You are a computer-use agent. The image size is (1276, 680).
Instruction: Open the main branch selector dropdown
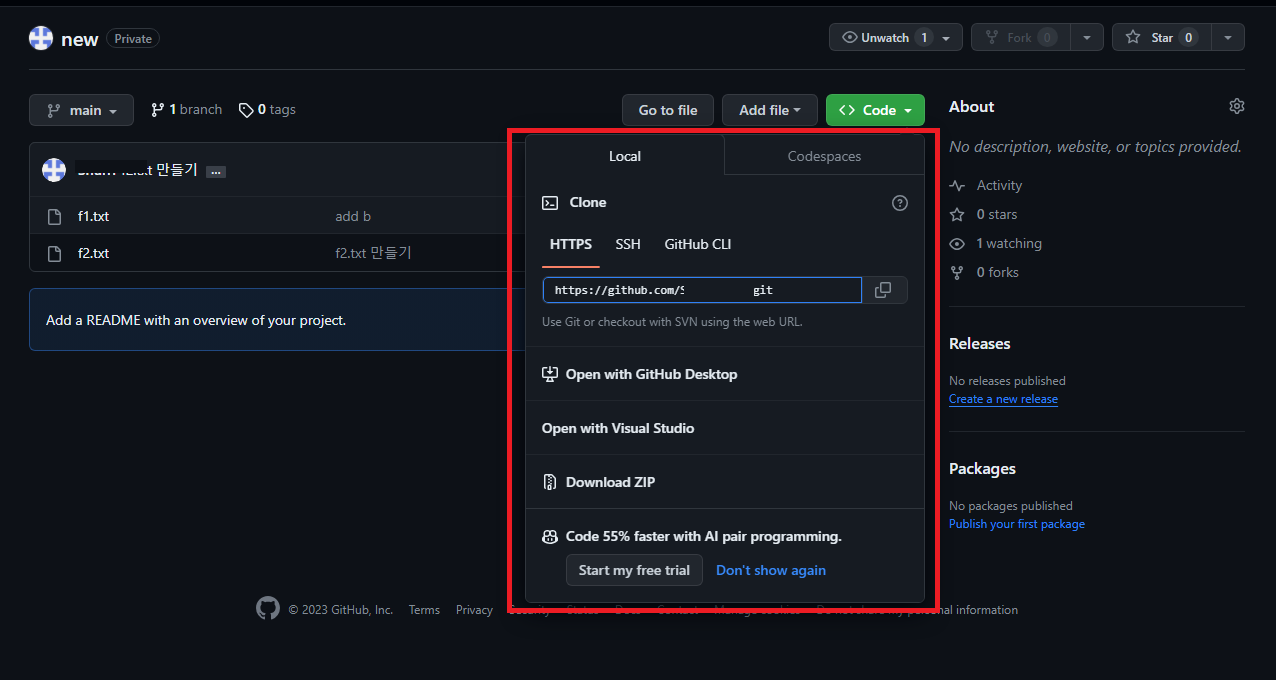81,110
